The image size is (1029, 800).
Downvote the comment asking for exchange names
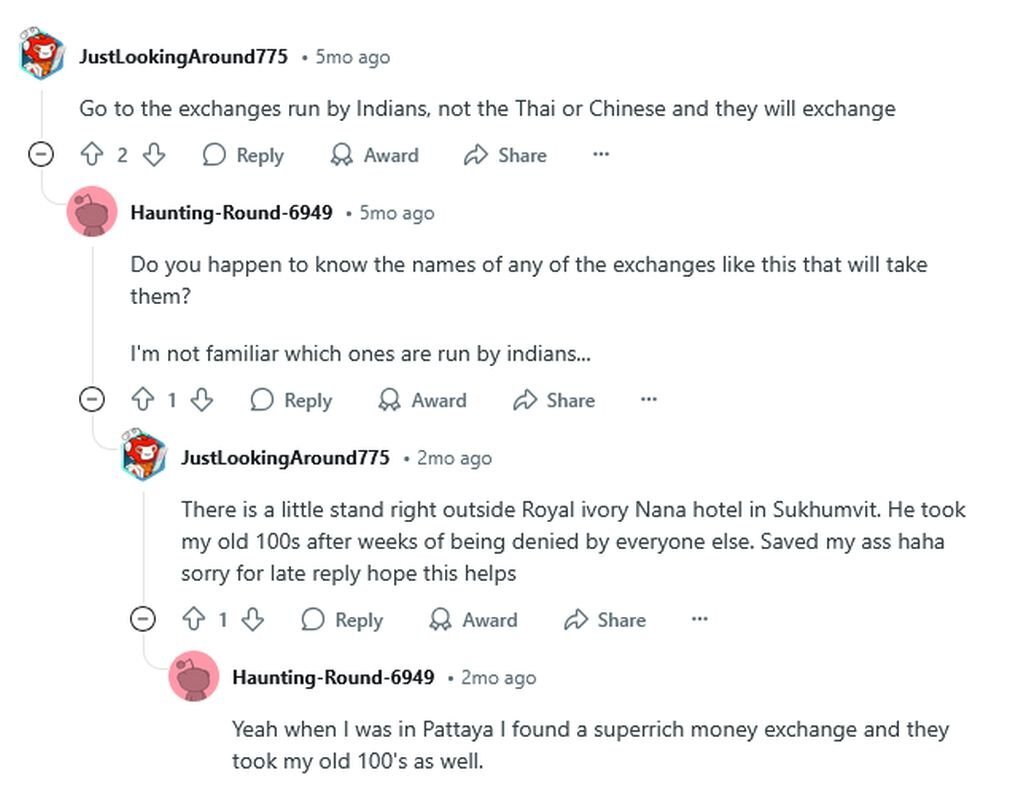tap(202, 400)
